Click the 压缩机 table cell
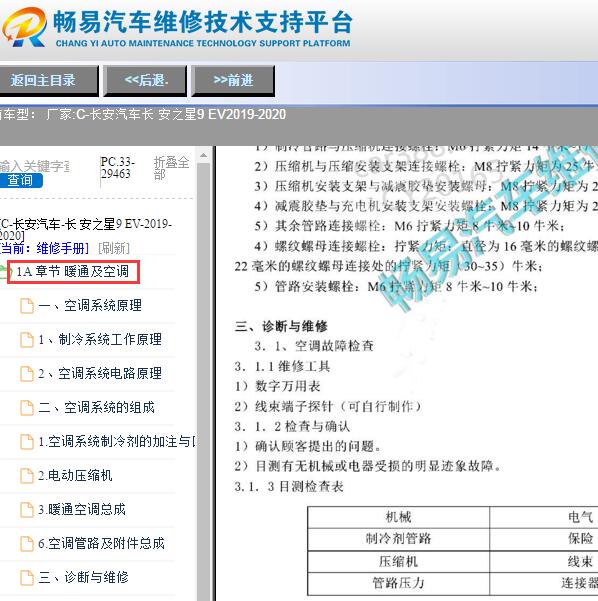 click(x=398, y=562)
